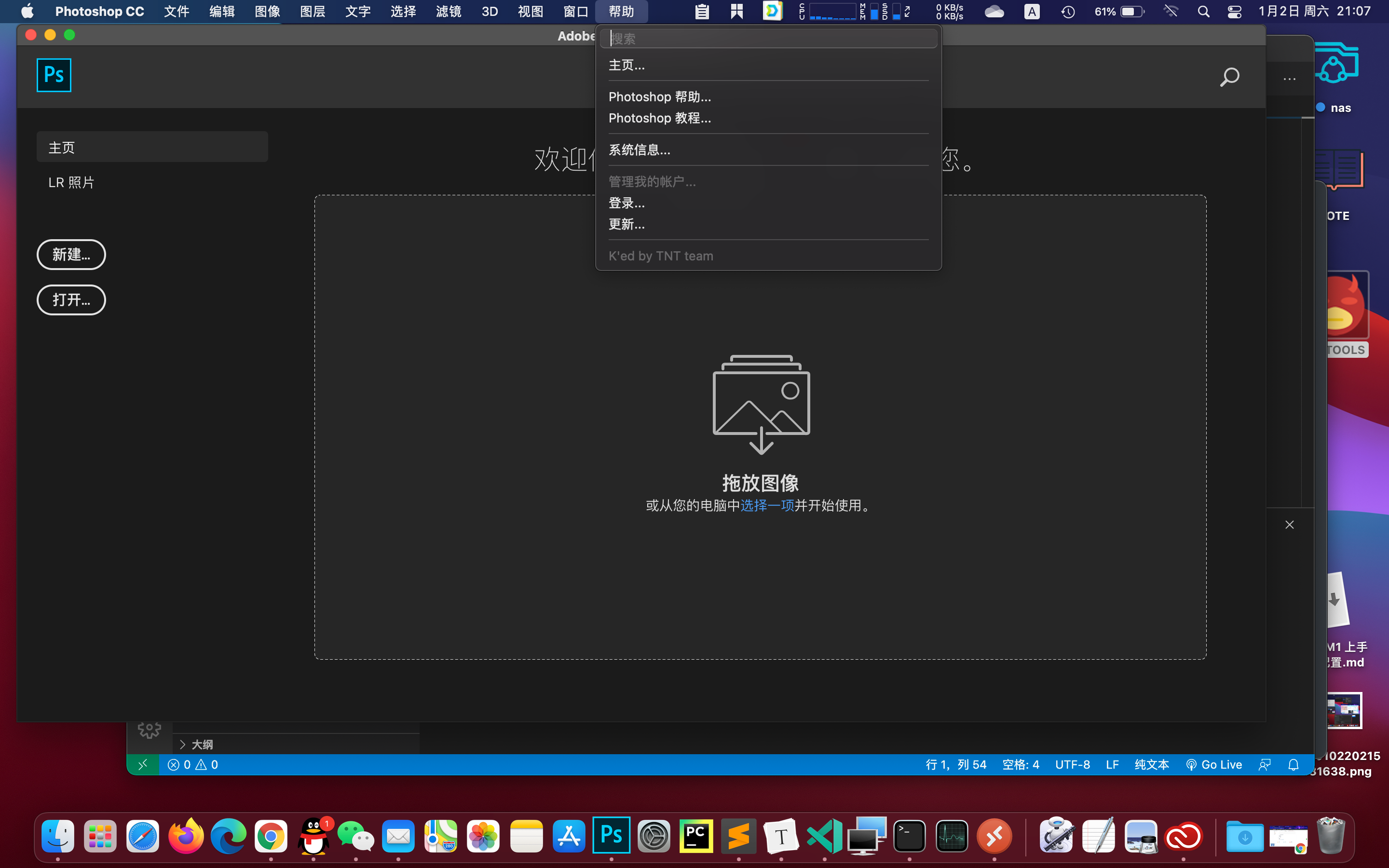The image size is (1389, 868).
Task: Open macOS Control Center toggle icon
Action: point(1234,12)
